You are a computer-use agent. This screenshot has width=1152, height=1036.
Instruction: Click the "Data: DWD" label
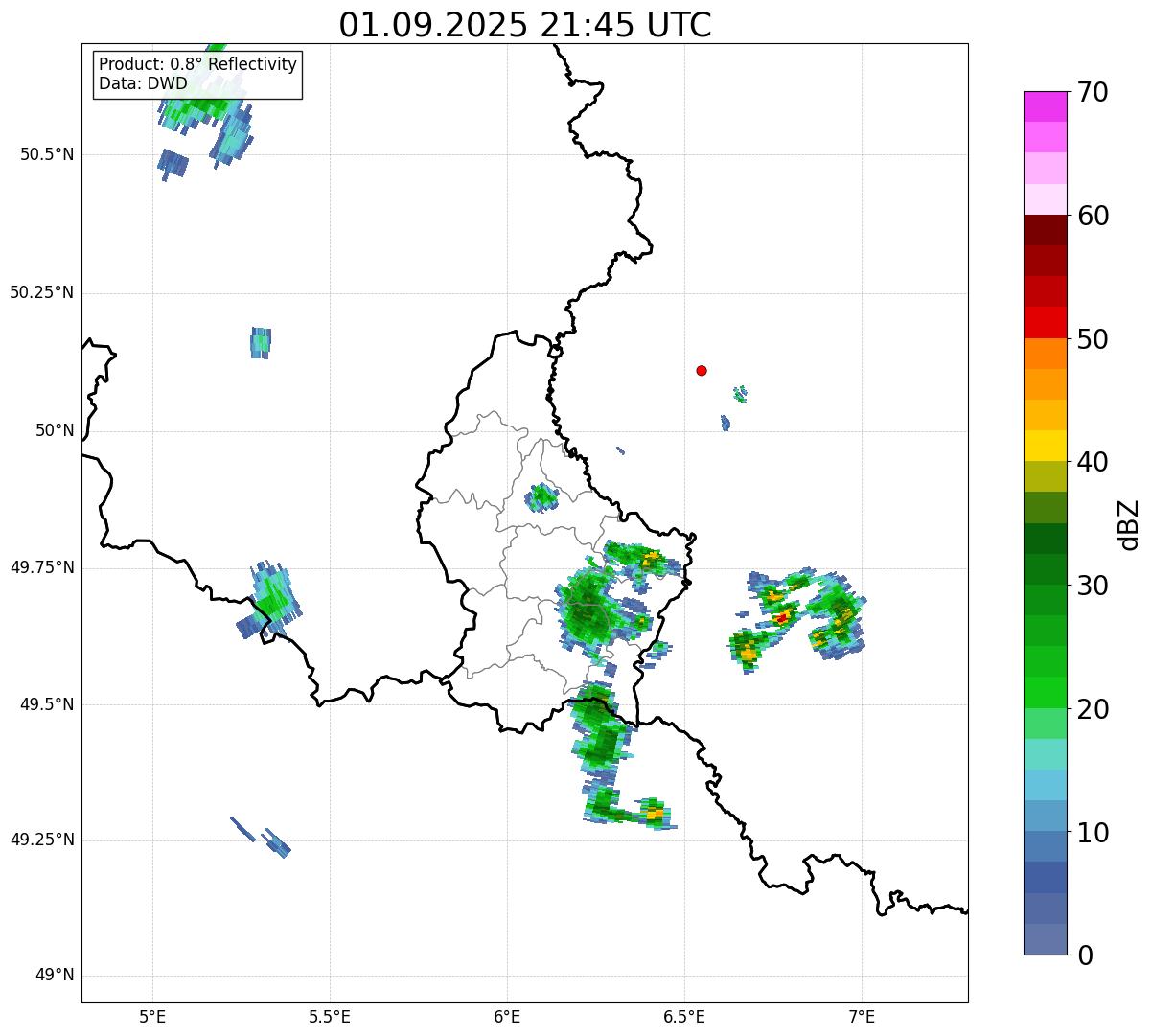144,83
